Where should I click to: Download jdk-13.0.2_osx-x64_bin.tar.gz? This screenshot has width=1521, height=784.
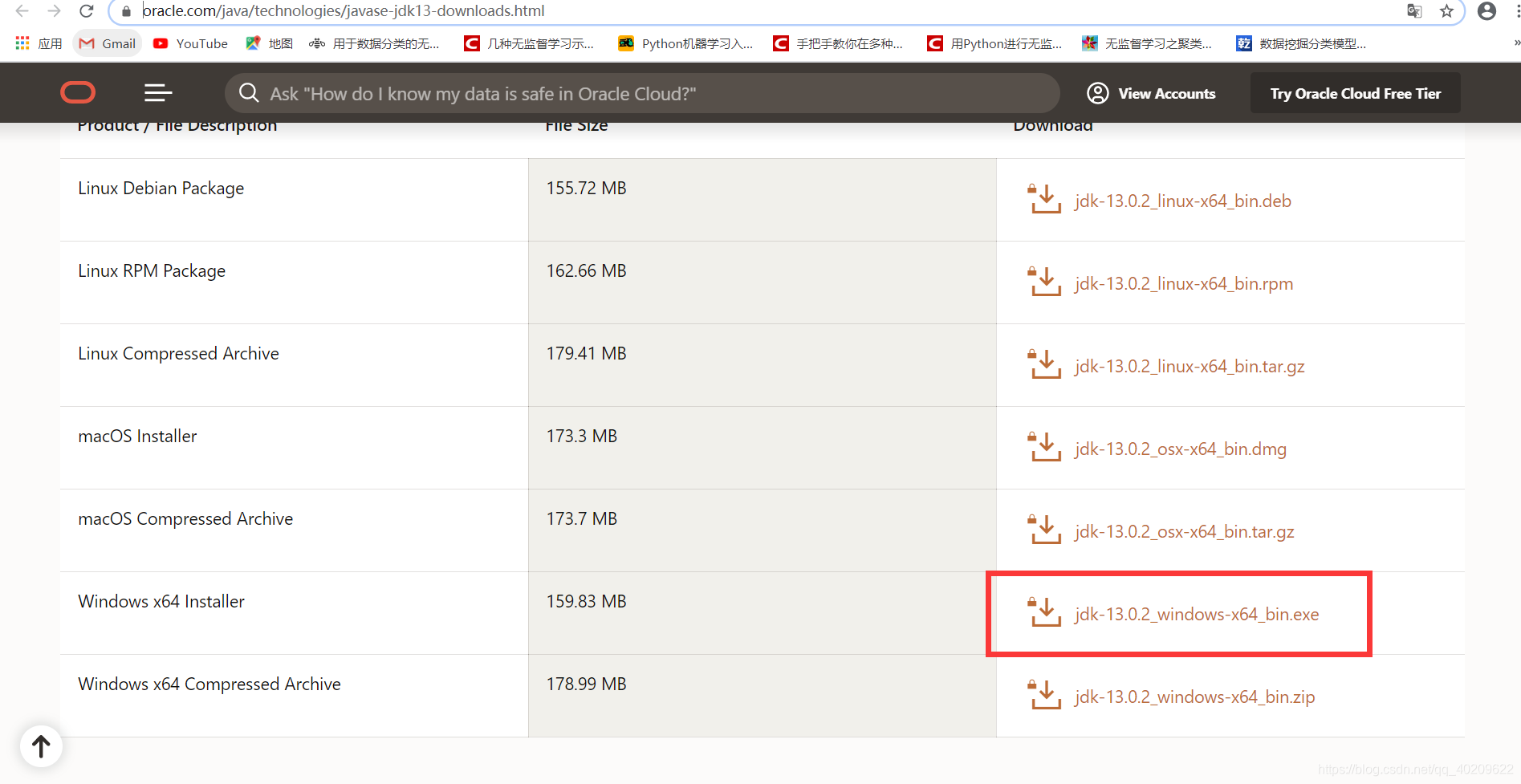click(1185, 531)
